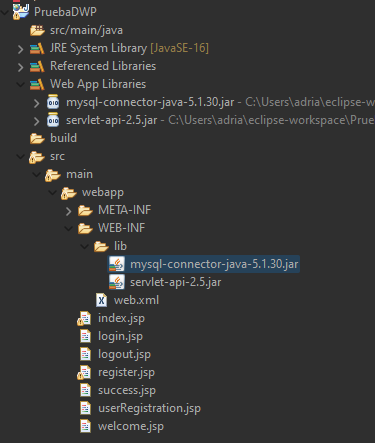Screen dimensions: 375x443
Task: Select the WEB-INF label
Action: (x=121, y=228)
